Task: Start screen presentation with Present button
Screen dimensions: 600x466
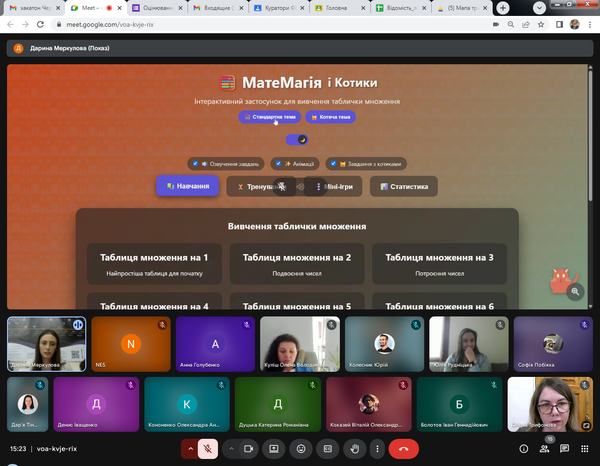Action: coord(273,449)
